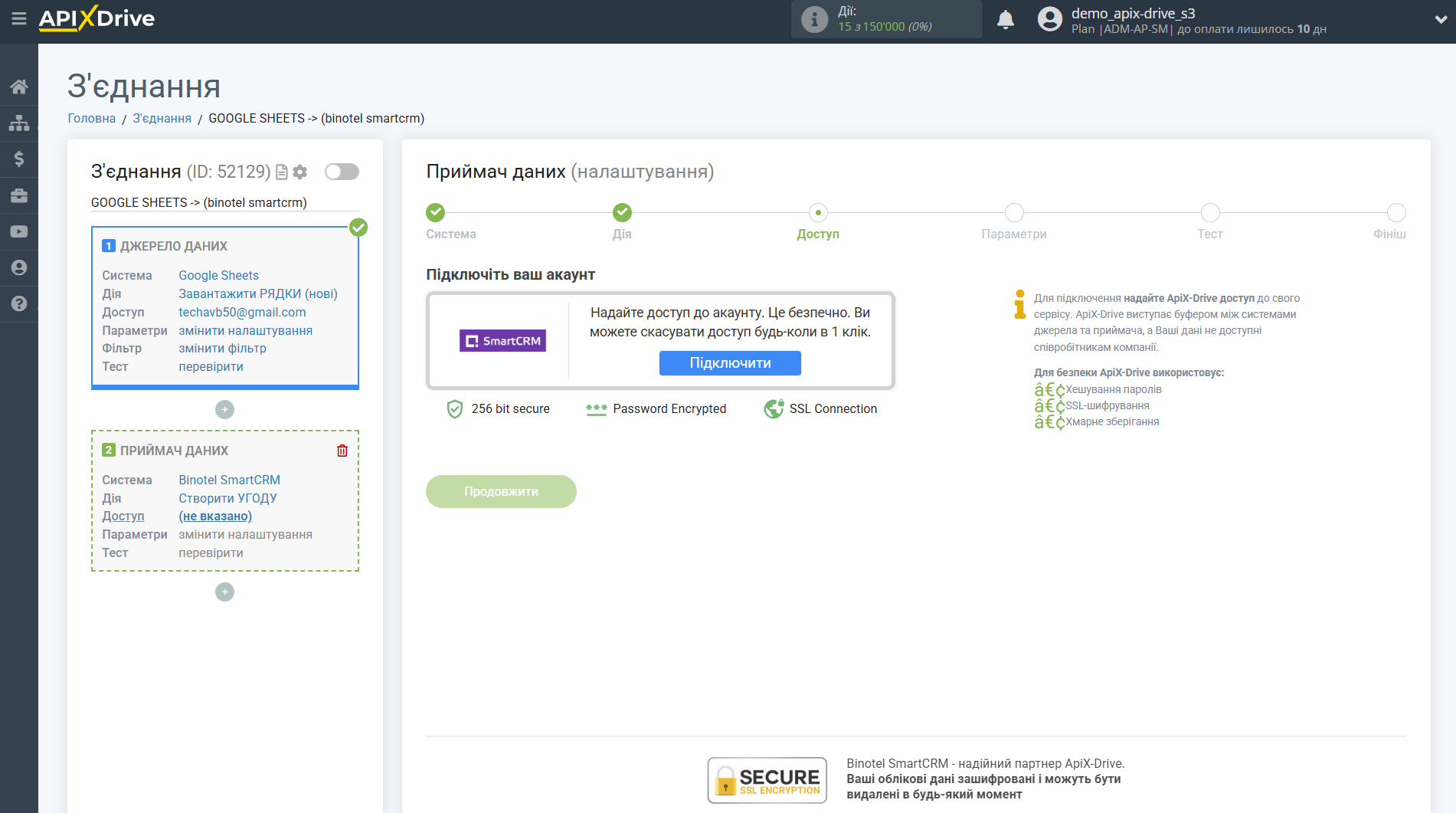Open the billing dollar sidebar icon
This screenshot has height=813, width=1456.
pos(19,159)
